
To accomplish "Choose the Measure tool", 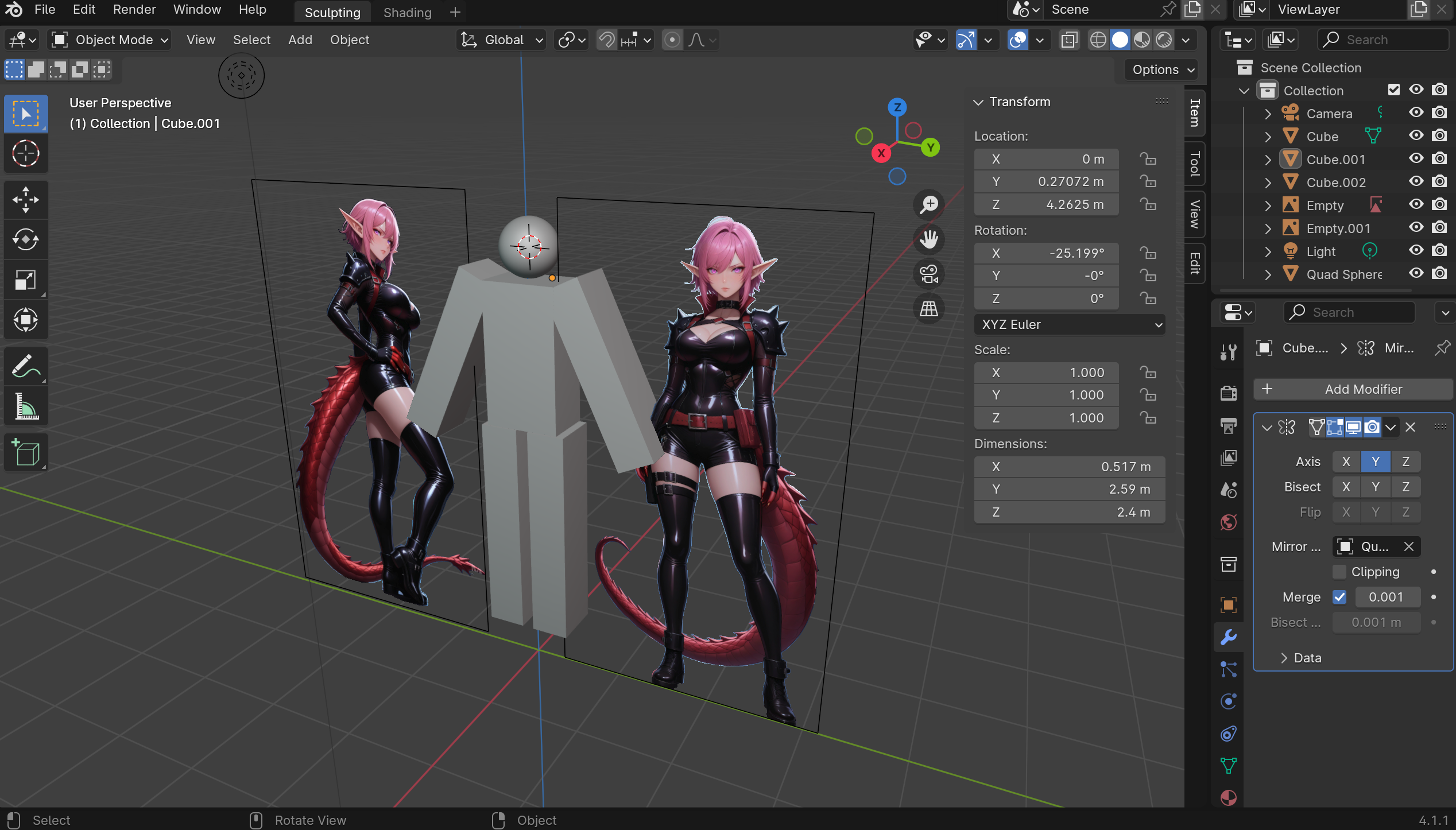I will pos(26,406).
